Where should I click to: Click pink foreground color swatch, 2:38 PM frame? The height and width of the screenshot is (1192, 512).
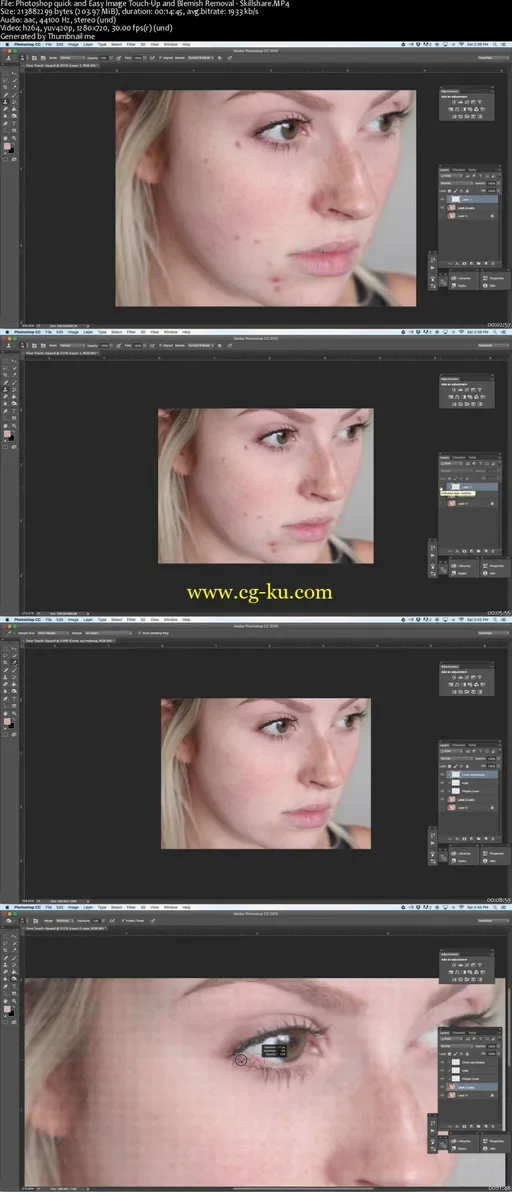[x=7, y=146]
